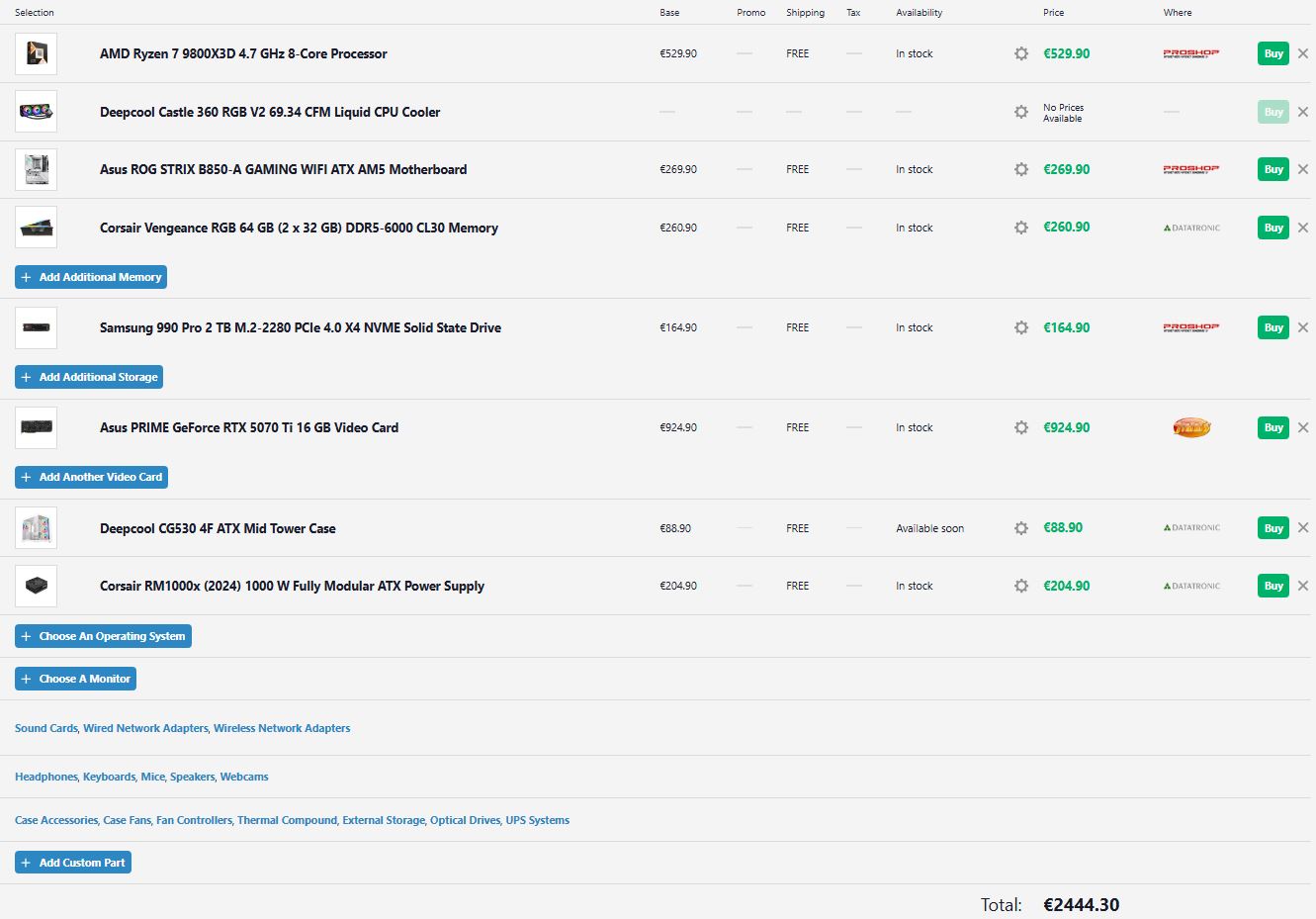
Task: Open Asus PRIME GeForce RTX 5070 Ti link
Action: [249, 427]
